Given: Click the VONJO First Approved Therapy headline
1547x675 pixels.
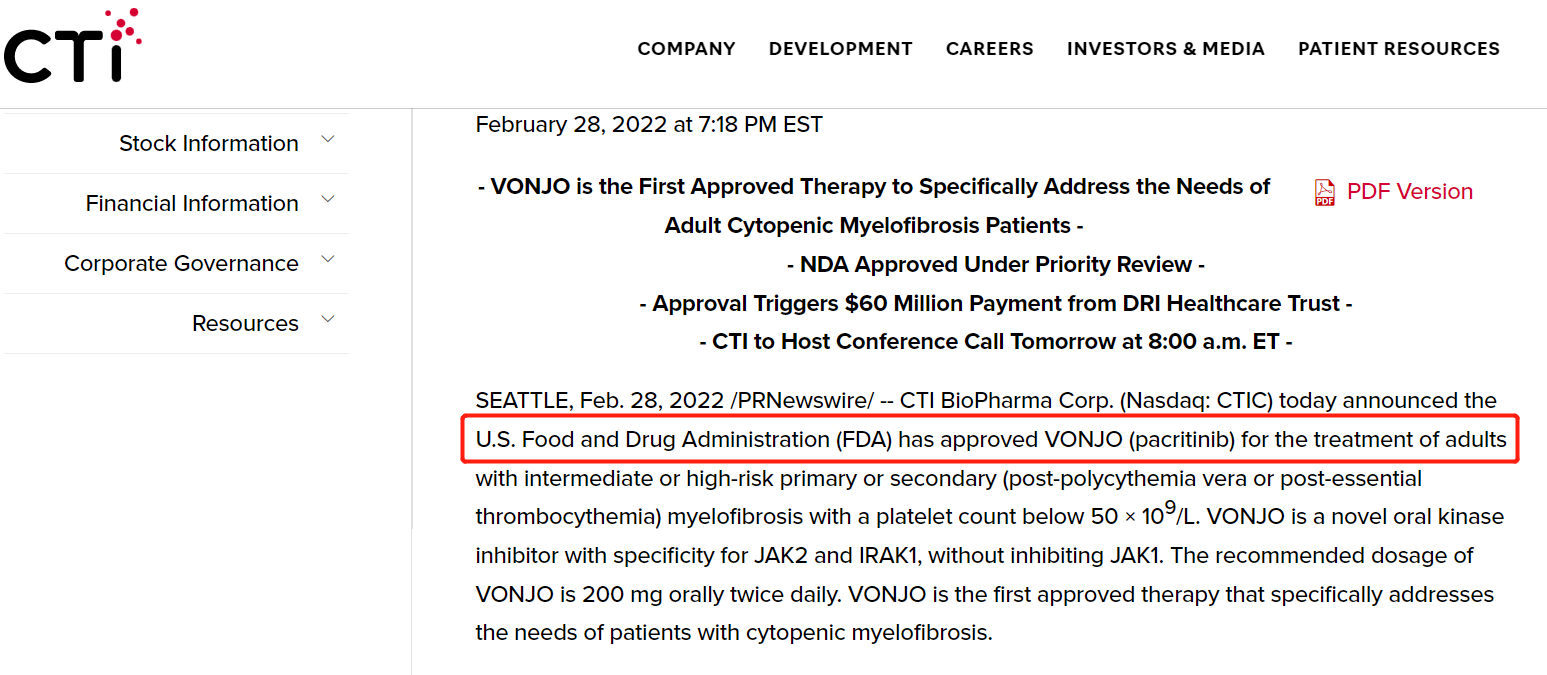Looking at the screenshot, I should [x=874, y=187].
